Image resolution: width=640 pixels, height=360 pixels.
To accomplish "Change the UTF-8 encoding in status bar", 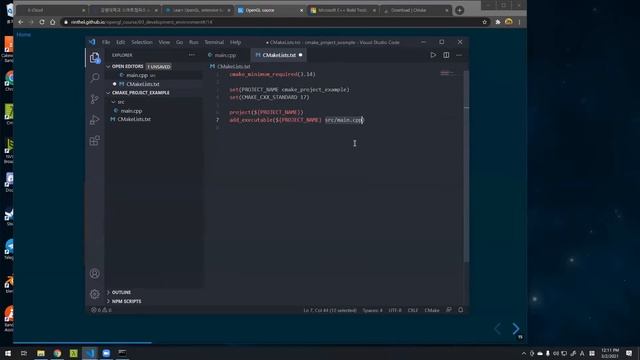I will 395,310.
